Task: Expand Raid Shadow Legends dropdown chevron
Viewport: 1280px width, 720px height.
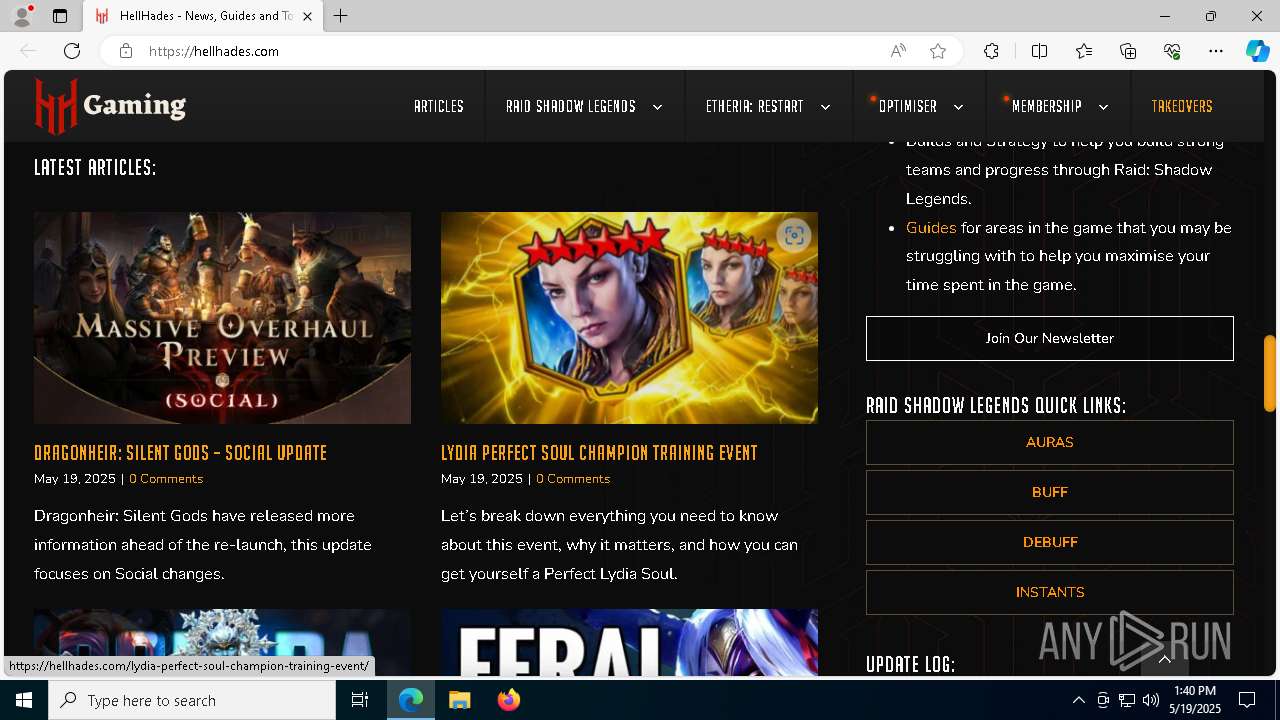Action: point(657,107)
